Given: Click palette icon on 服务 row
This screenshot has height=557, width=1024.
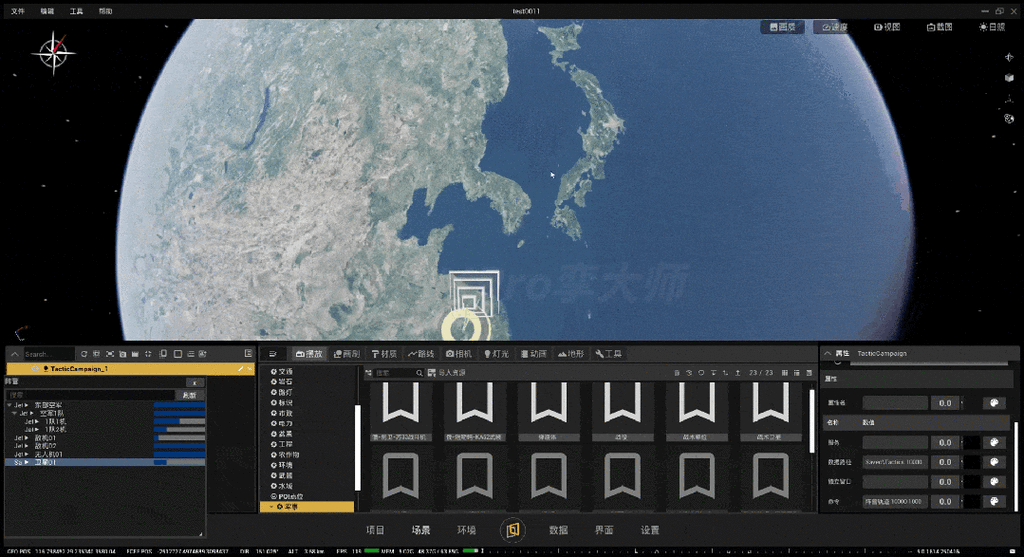Looking at the screenshot, I should tap(994, 443).
